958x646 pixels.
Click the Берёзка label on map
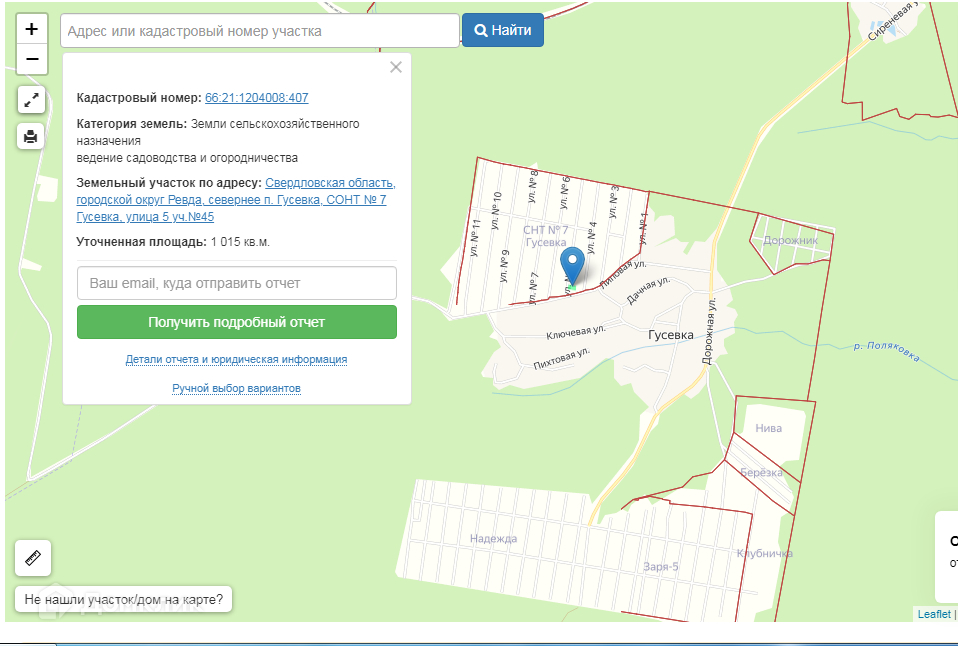(x=761, y=472)
